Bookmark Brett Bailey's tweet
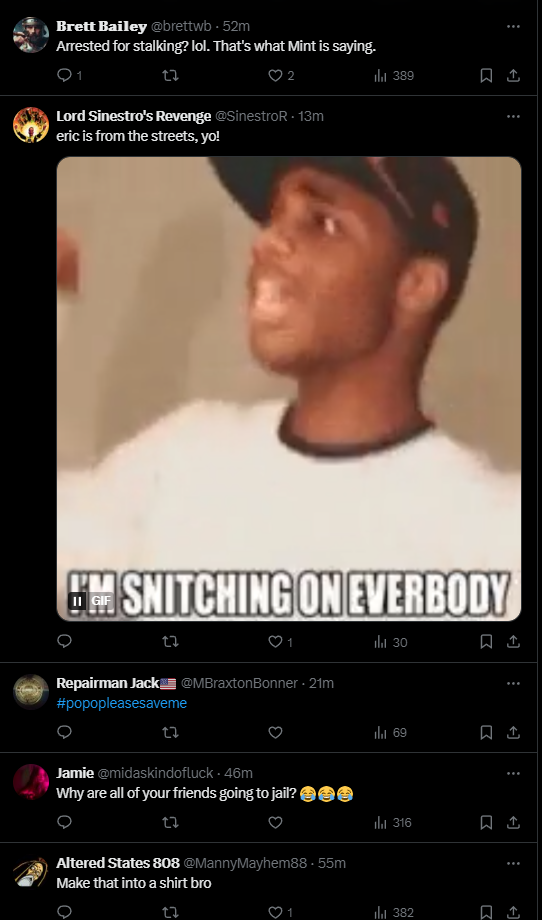The image size is (542, 920). coord(486,76)
